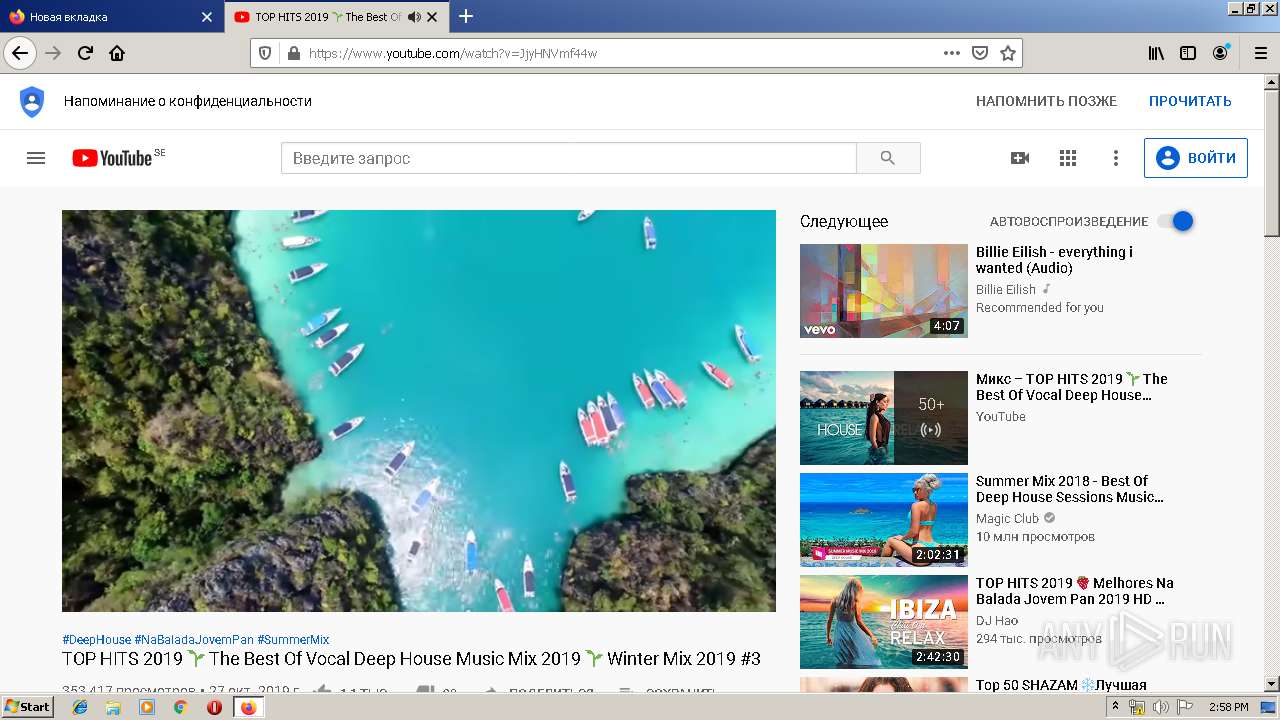The image size is (1280, 720).
Task: Click the Billie Eilish channel name
Action: pyautogui.click(x=1006, y=290)
